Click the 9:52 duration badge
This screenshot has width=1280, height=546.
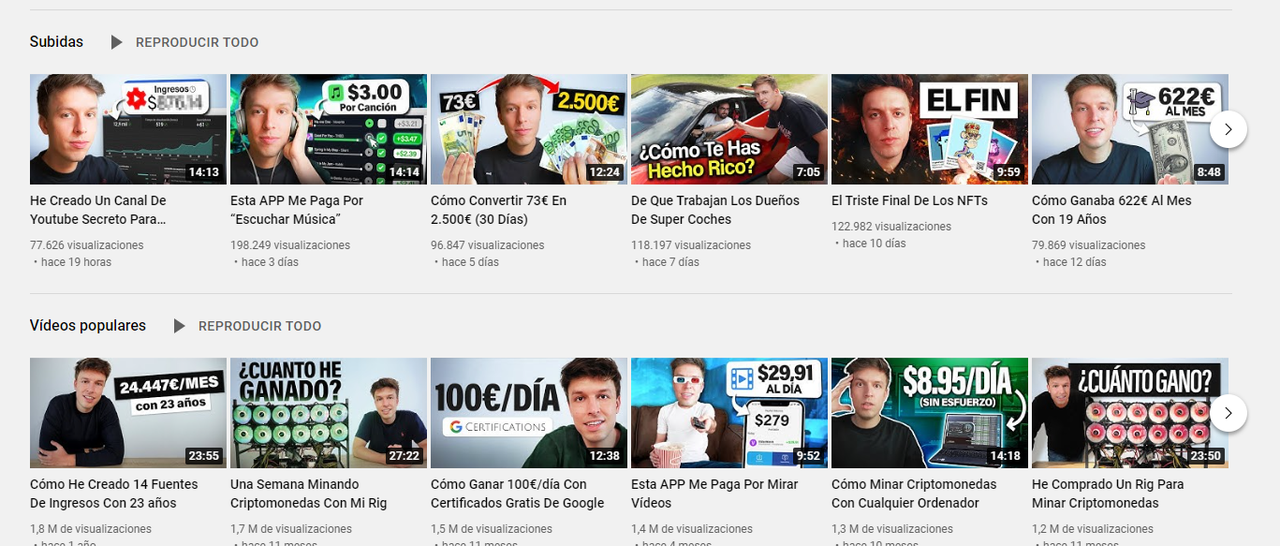[808, 456]
